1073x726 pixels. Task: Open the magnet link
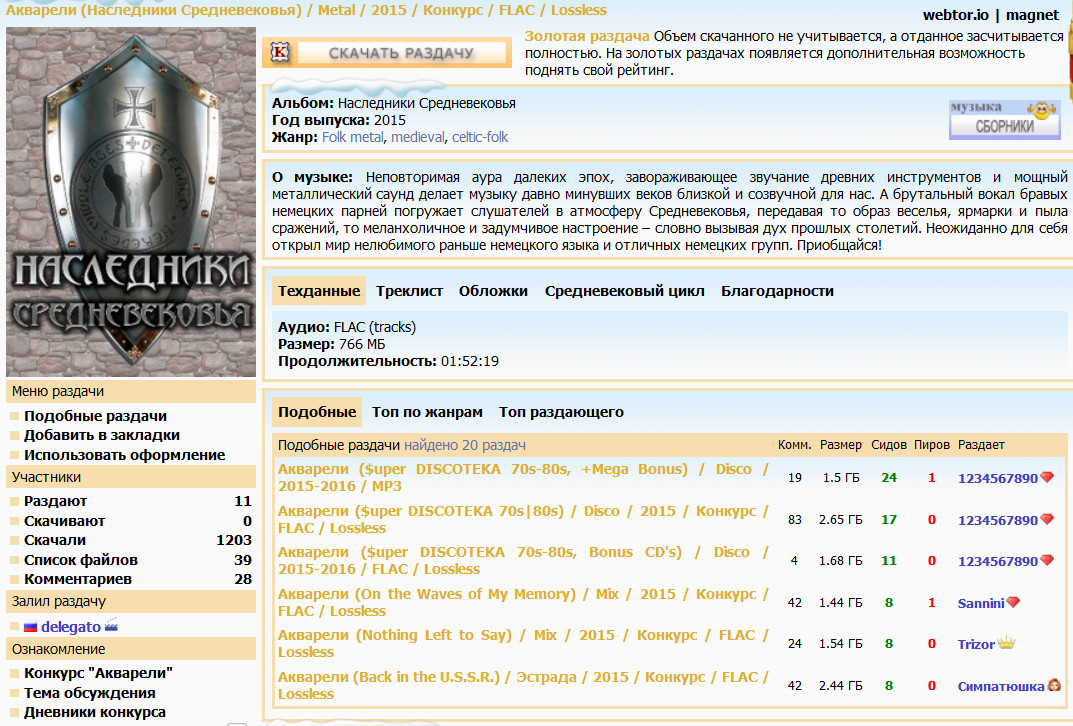pyautogui.click(x=1032, y=14)
